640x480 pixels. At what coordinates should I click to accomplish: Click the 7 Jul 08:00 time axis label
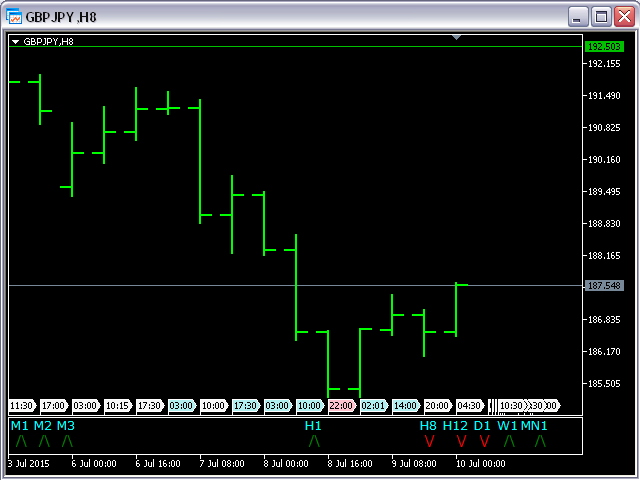click(222, 464)
